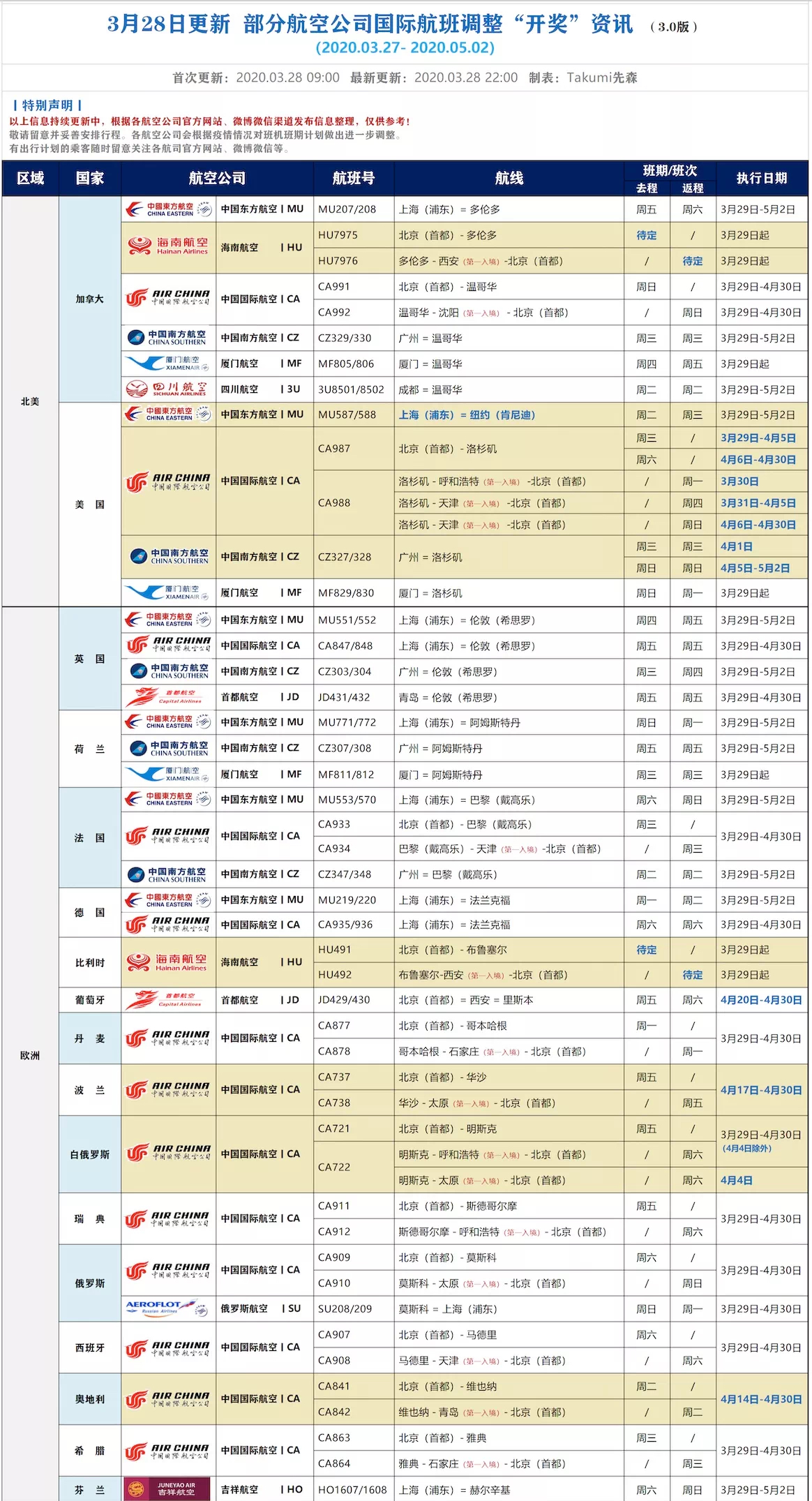Click flight number SU208/209
Image resolution: width=812 pixels, height=1501 pixels.
345,1309
